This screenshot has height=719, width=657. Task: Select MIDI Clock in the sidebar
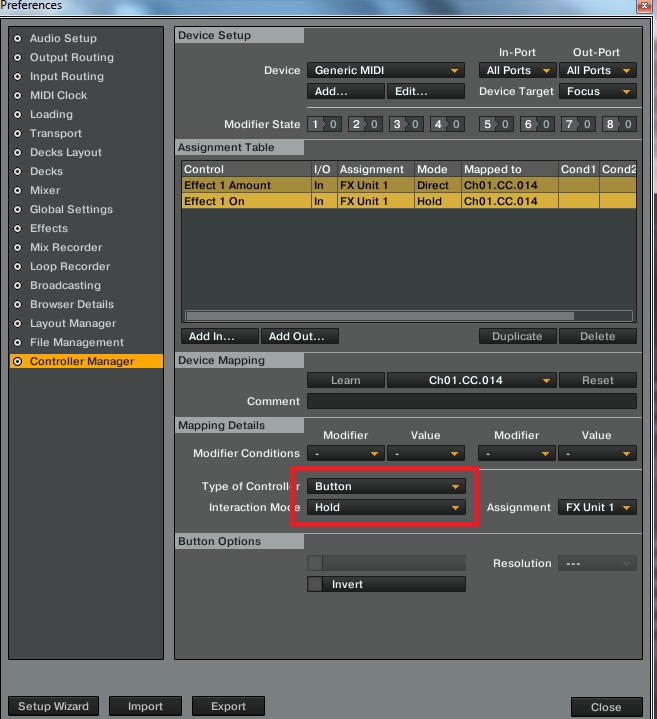pyautogui.click(x=58, y=95)
